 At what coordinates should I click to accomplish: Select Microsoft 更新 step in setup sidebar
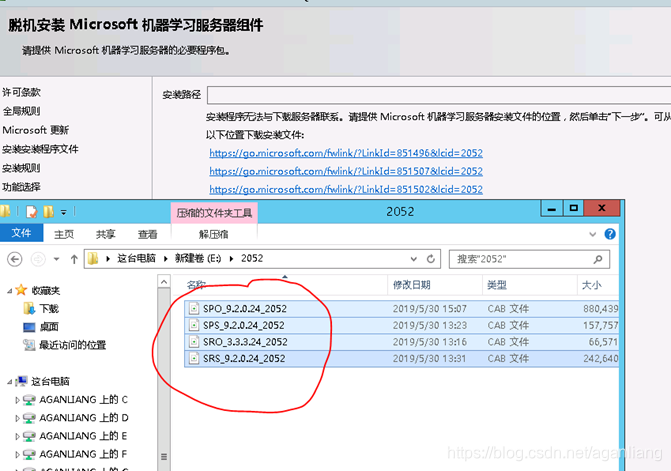pyautogui.click(x=36, y=130)
